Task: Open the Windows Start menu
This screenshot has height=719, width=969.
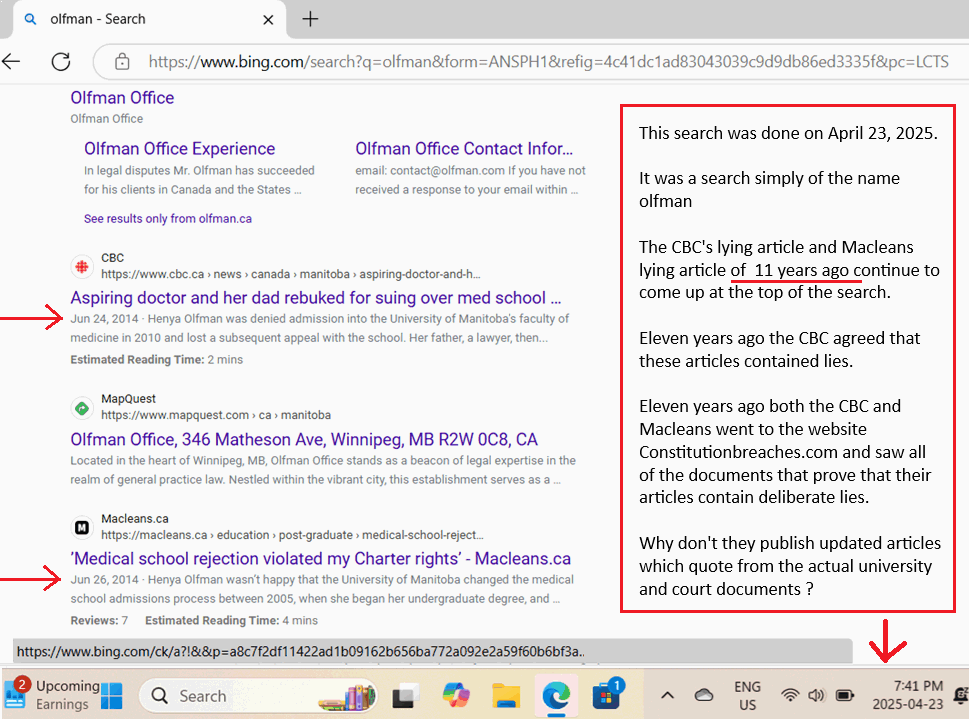Action: pyautogui.click(x=112, y=696)
